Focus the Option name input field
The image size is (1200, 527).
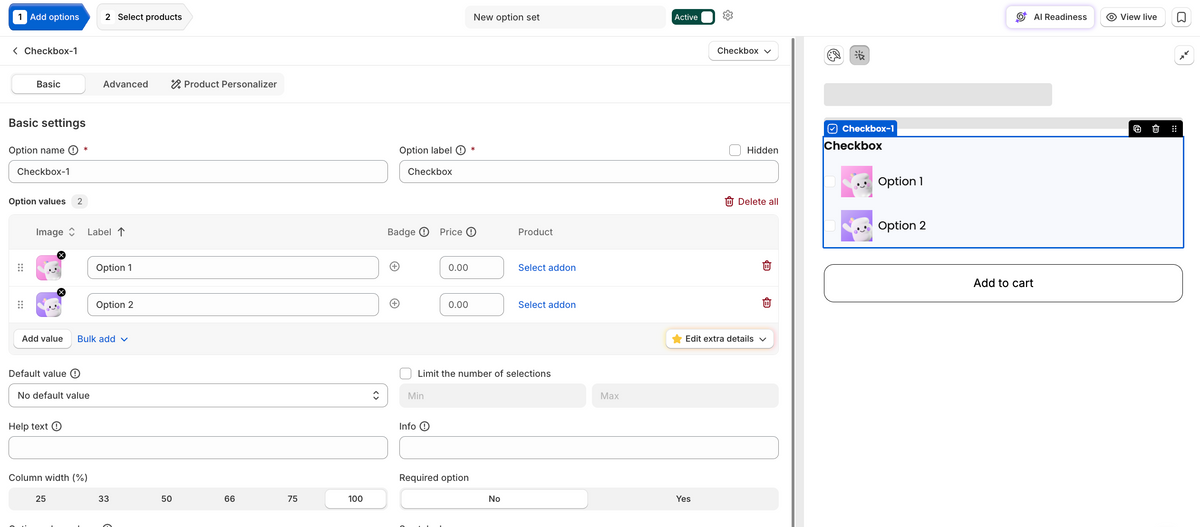pyautogui.click(x=198, y=172)
